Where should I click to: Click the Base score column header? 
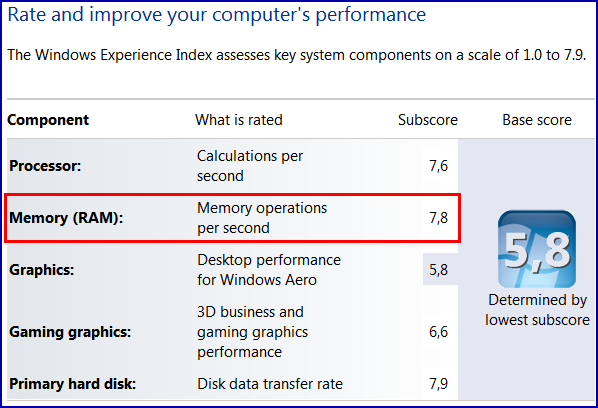[x=537, y=120]
